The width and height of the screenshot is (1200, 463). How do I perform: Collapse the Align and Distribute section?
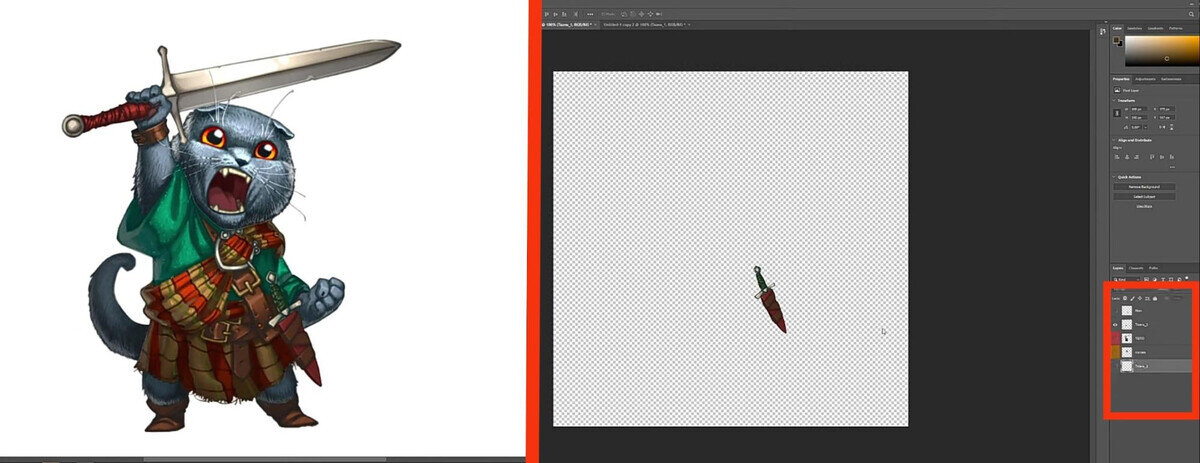pyautogui.click(x=1114, y=140)
